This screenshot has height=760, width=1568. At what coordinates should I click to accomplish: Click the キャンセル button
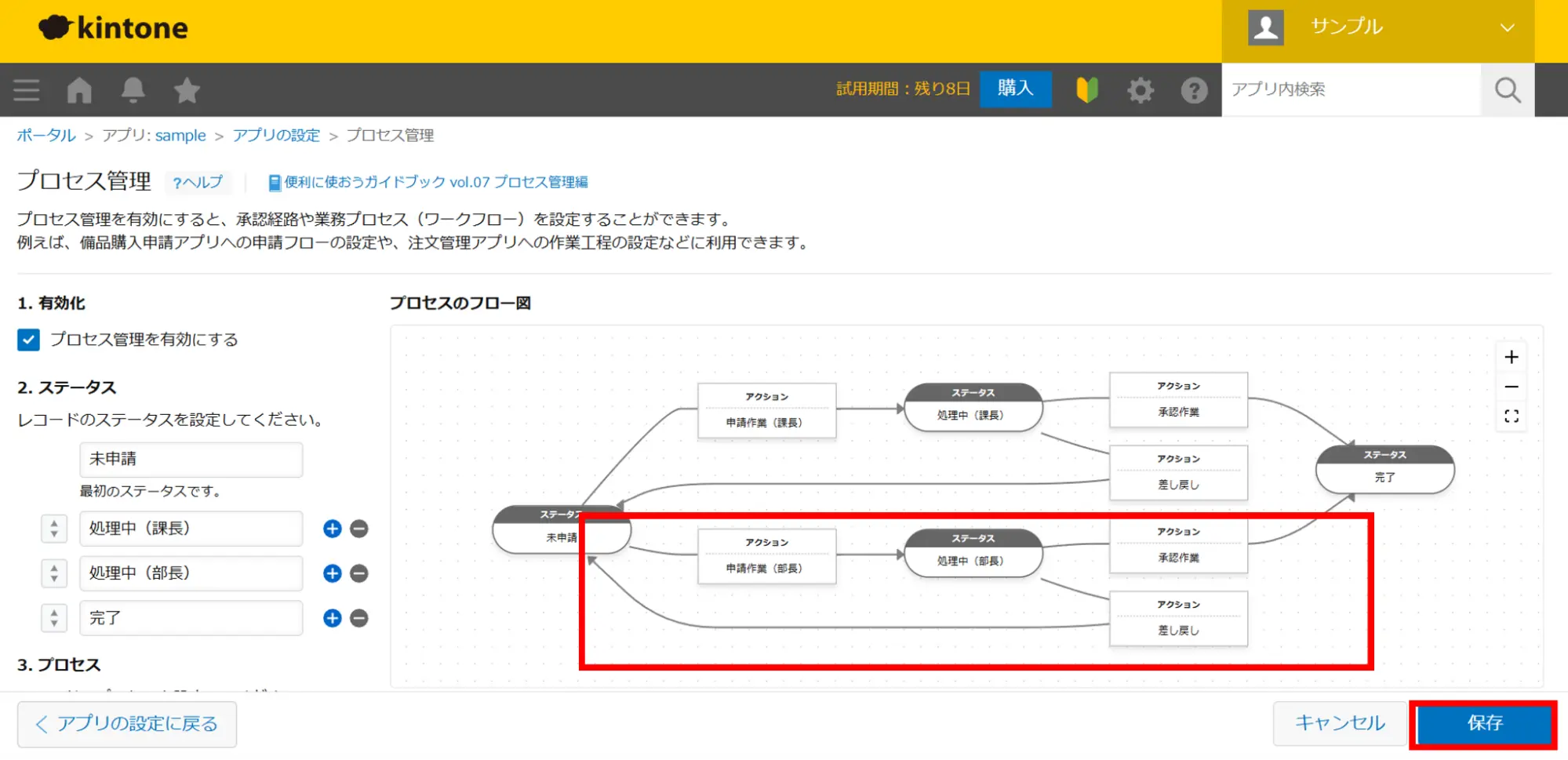(x=1339, y=723)
